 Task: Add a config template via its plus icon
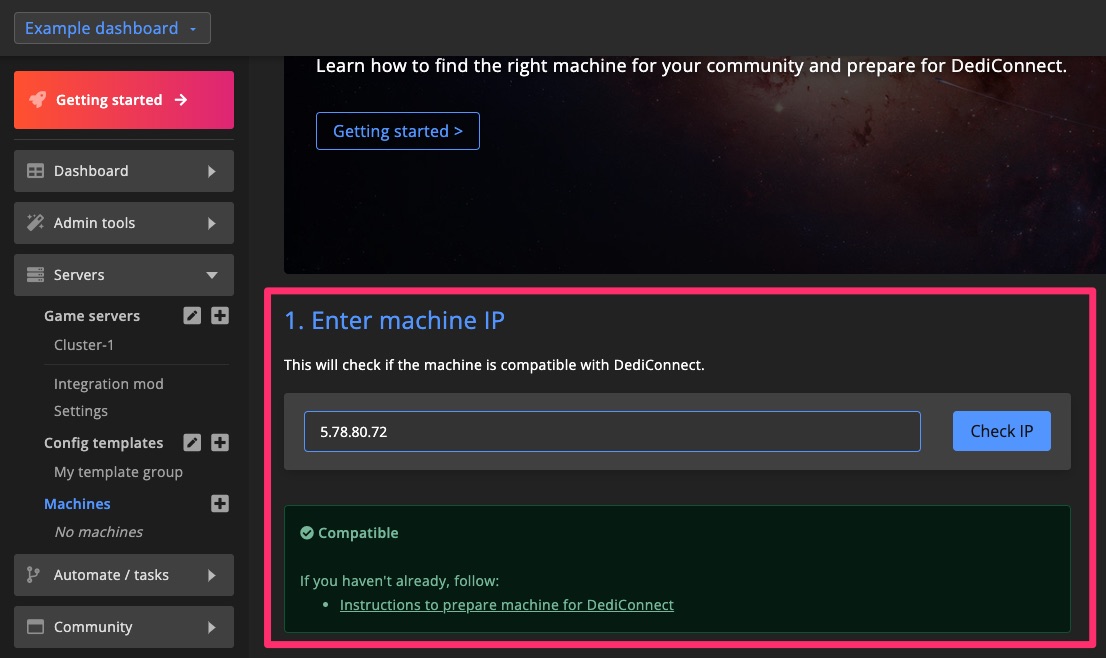(x=220, y=443)
